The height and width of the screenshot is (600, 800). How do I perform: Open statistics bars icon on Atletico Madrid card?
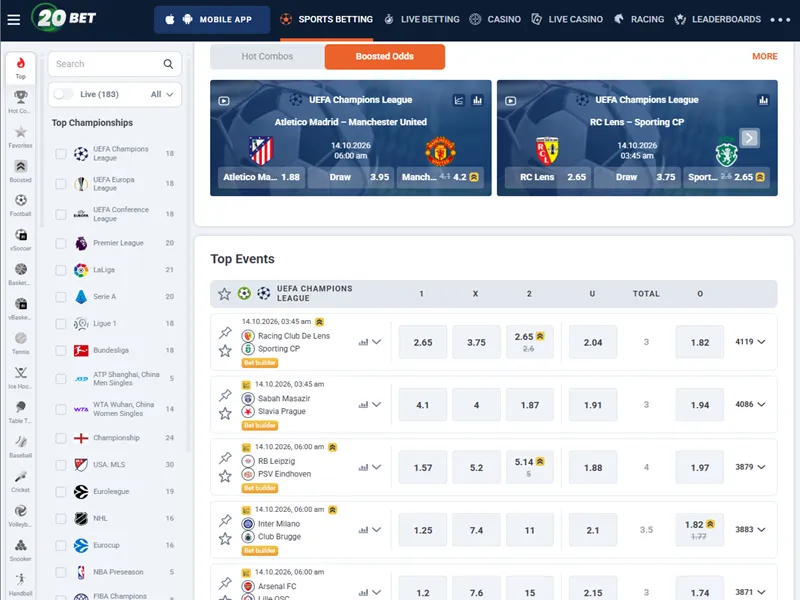(478, 101)
